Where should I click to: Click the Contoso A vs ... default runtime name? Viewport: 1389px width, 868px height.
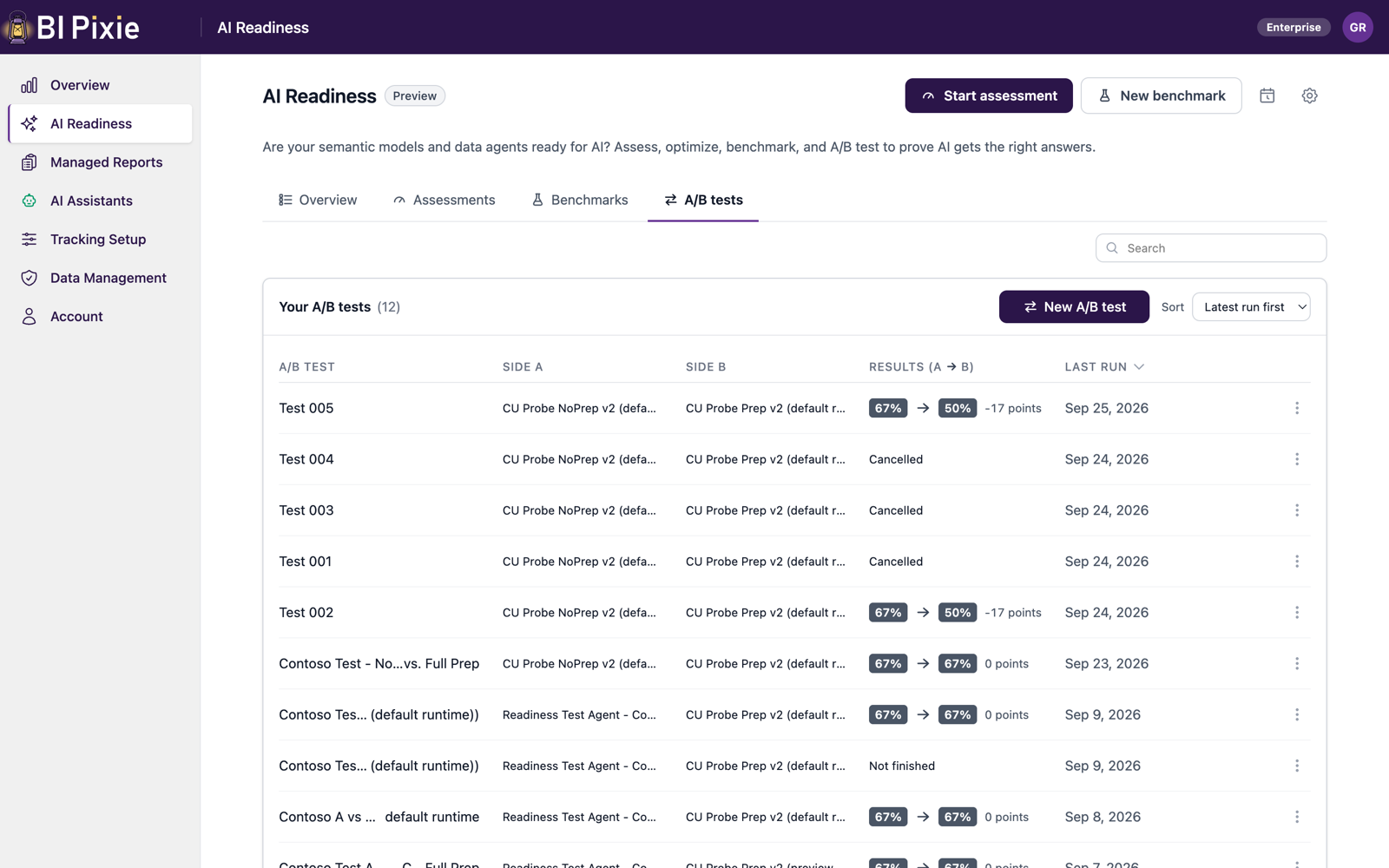(379, 817)
